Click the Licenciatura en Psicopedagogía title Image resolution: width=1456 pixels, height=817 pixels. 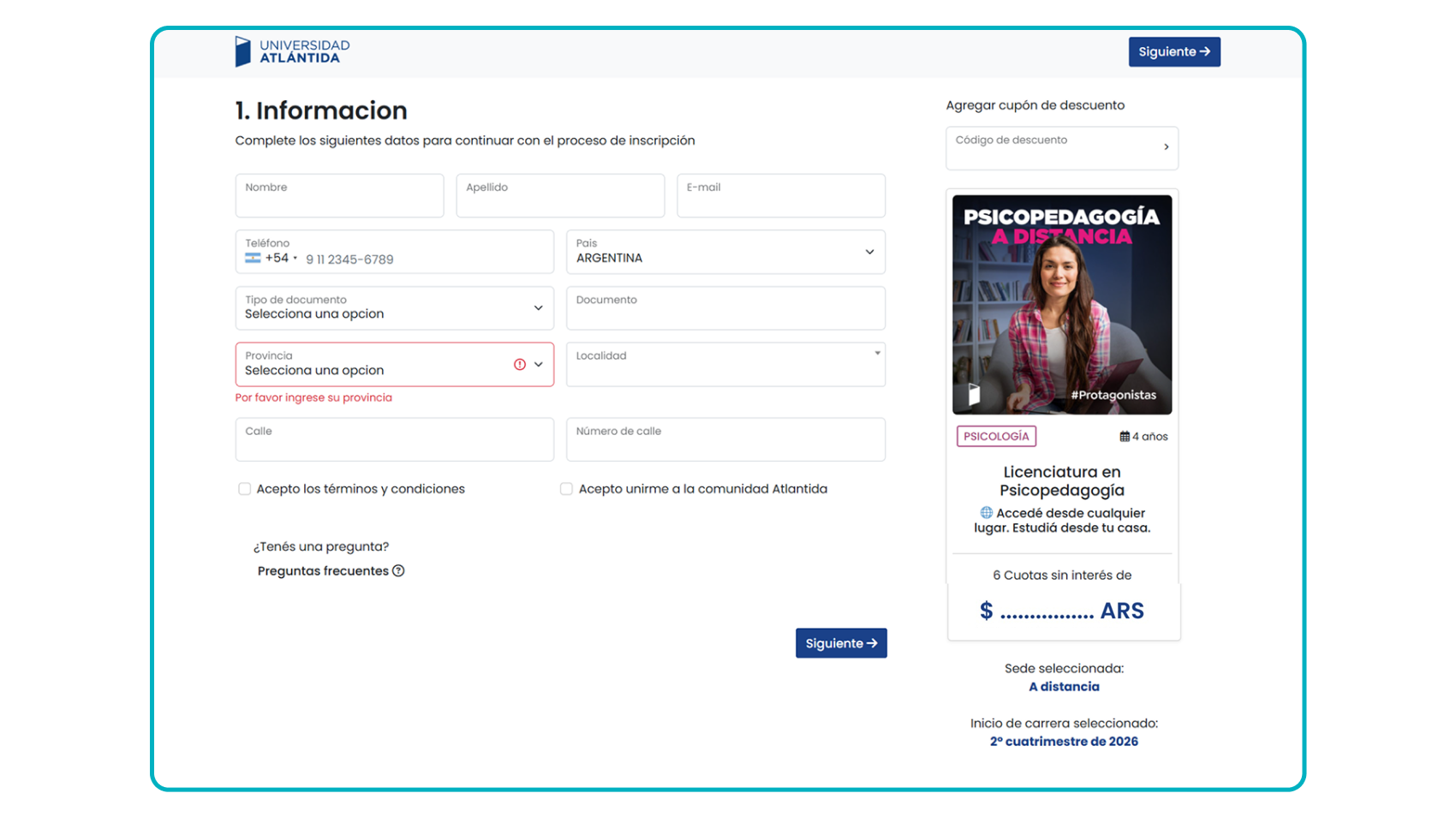[x=1062, y=481]
